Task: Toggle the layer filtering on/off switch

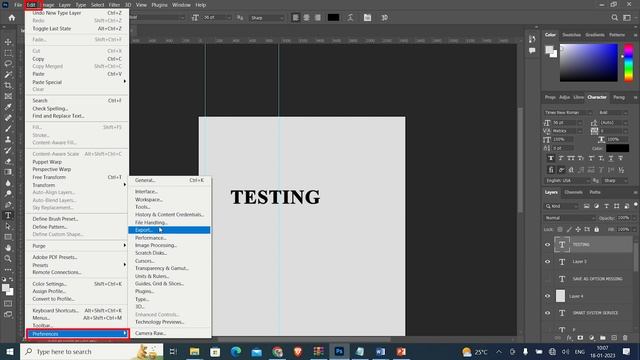Action: coord(636,204)
